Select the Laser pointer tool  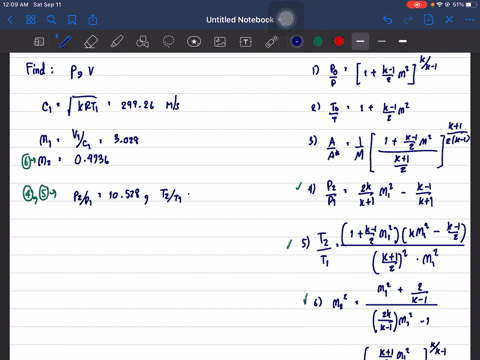pyautogui.click(x=272, y=42)
